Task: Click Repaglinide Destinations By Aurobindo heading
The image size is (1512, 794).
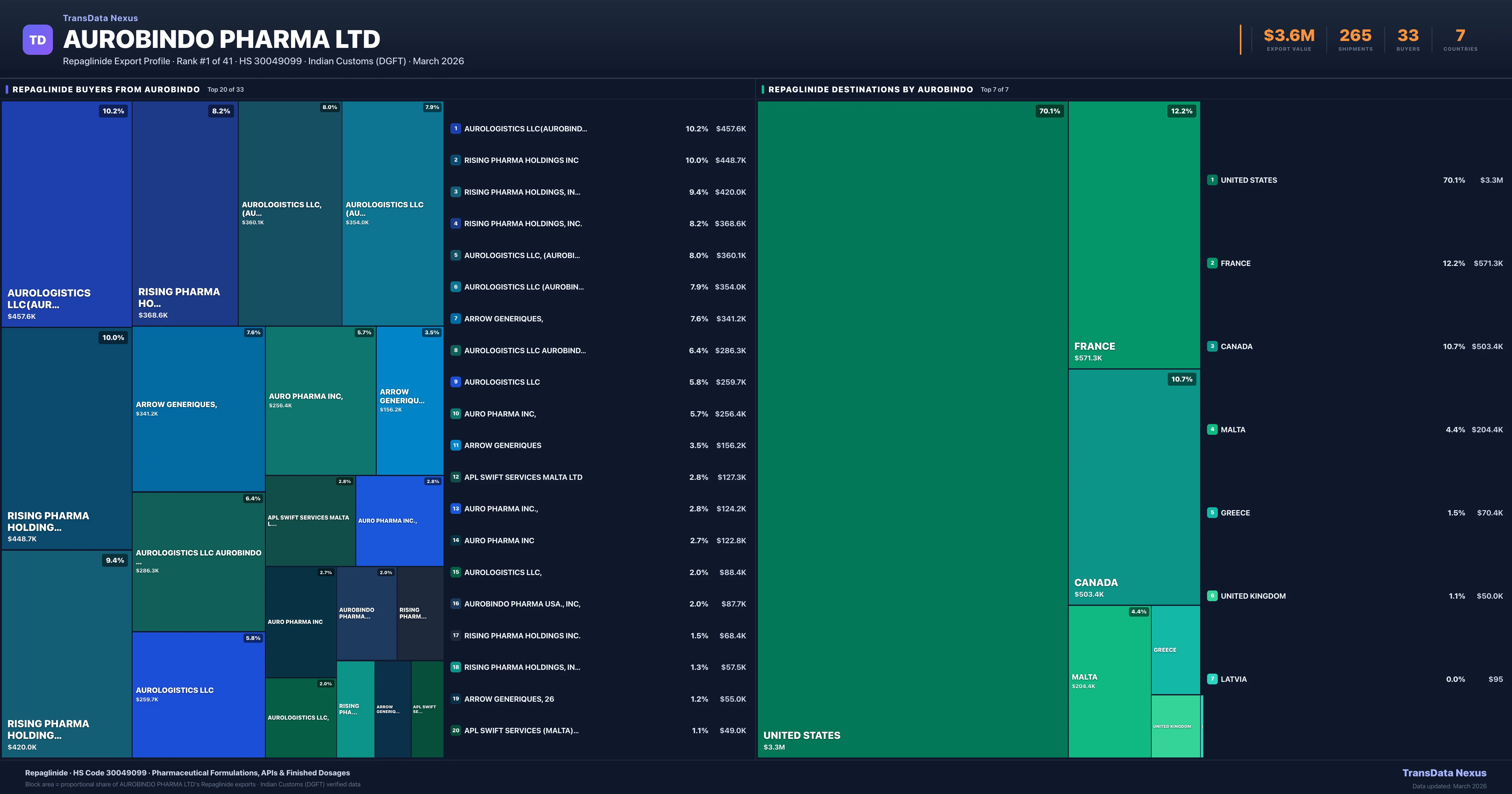Action: tap(870, 90)
